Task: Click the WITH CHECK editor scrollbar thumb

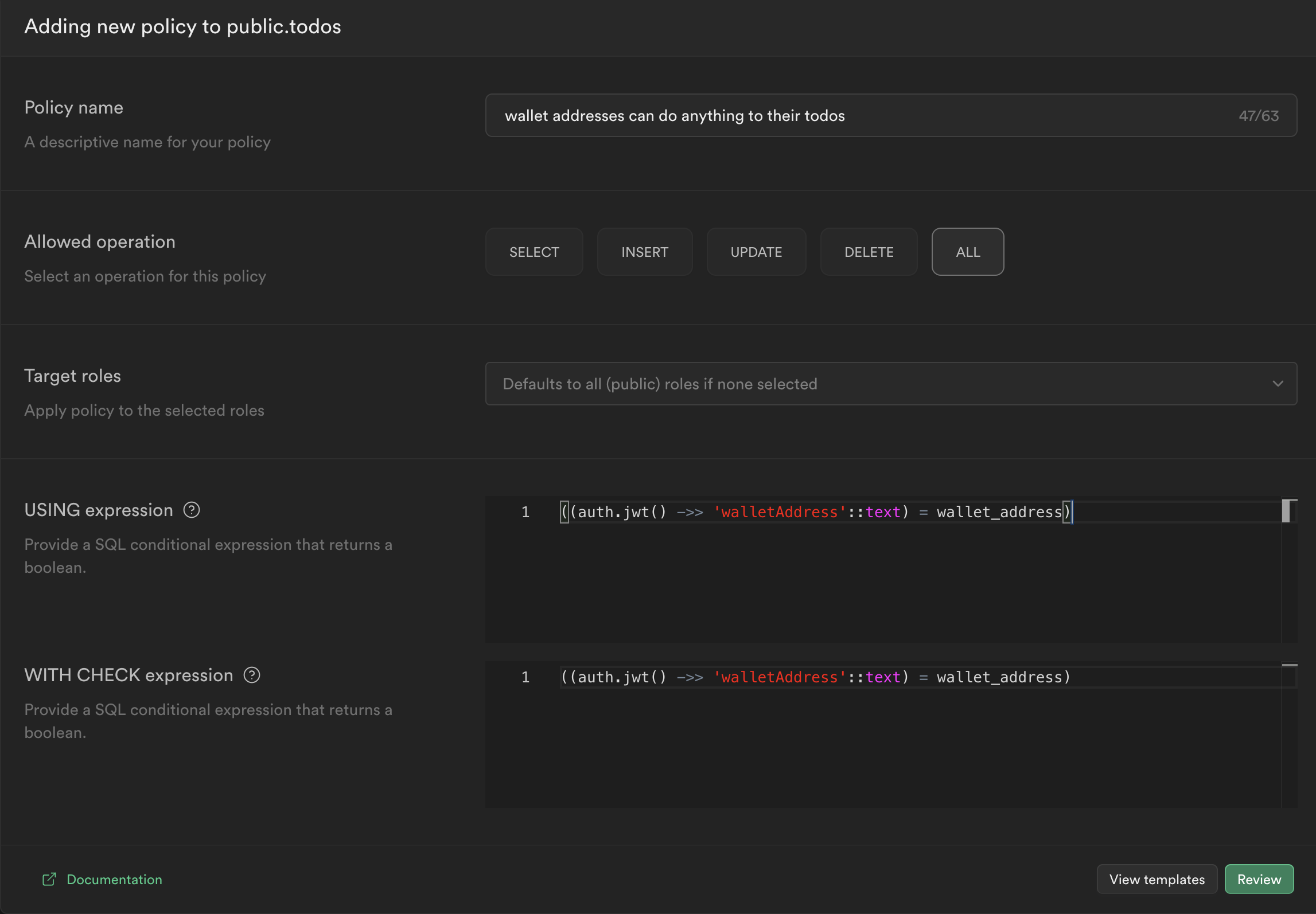Action: point(1289,665)
